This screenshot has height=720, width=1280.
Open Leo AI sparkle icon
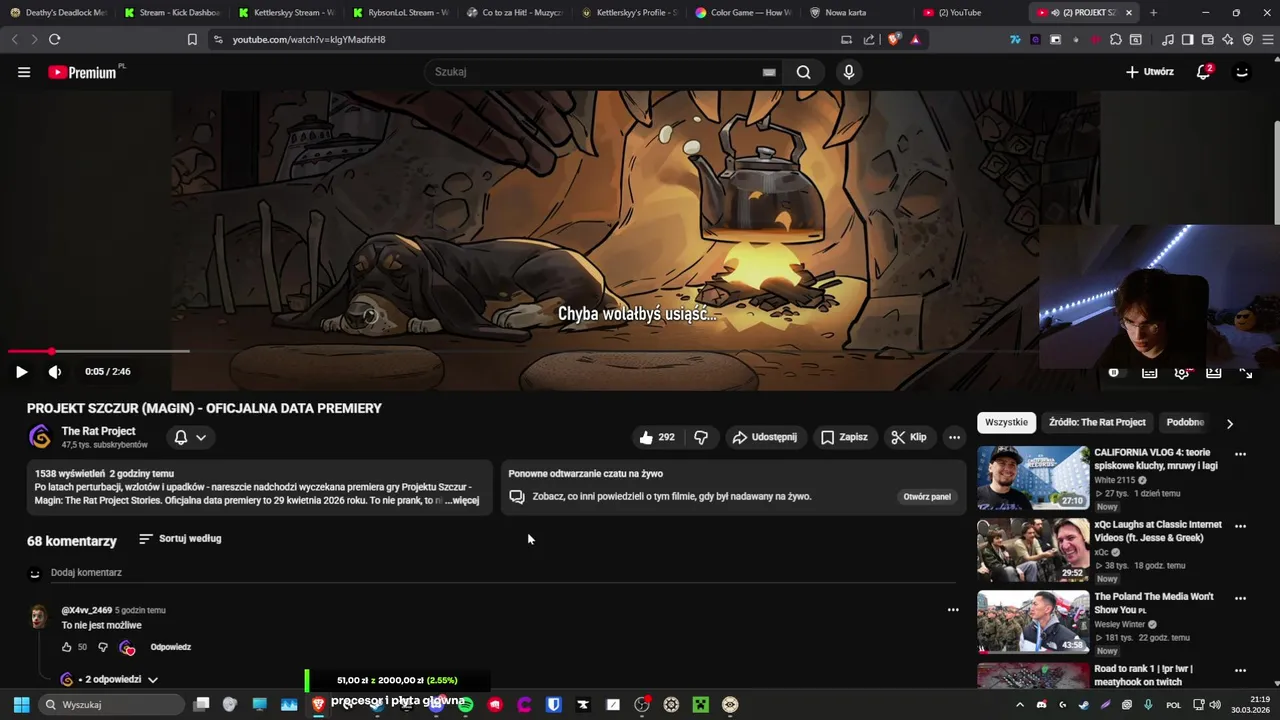1228,39
